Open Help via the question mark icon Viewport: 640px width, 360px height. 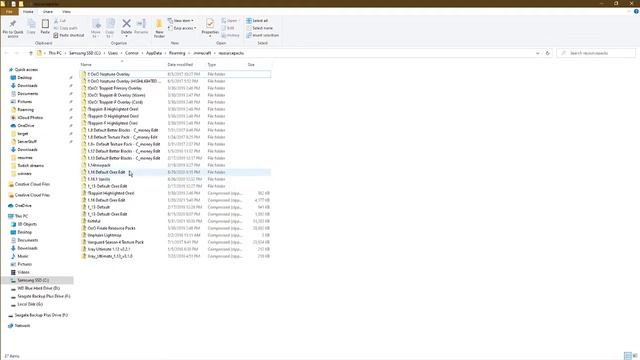click(x=636, y=11)
